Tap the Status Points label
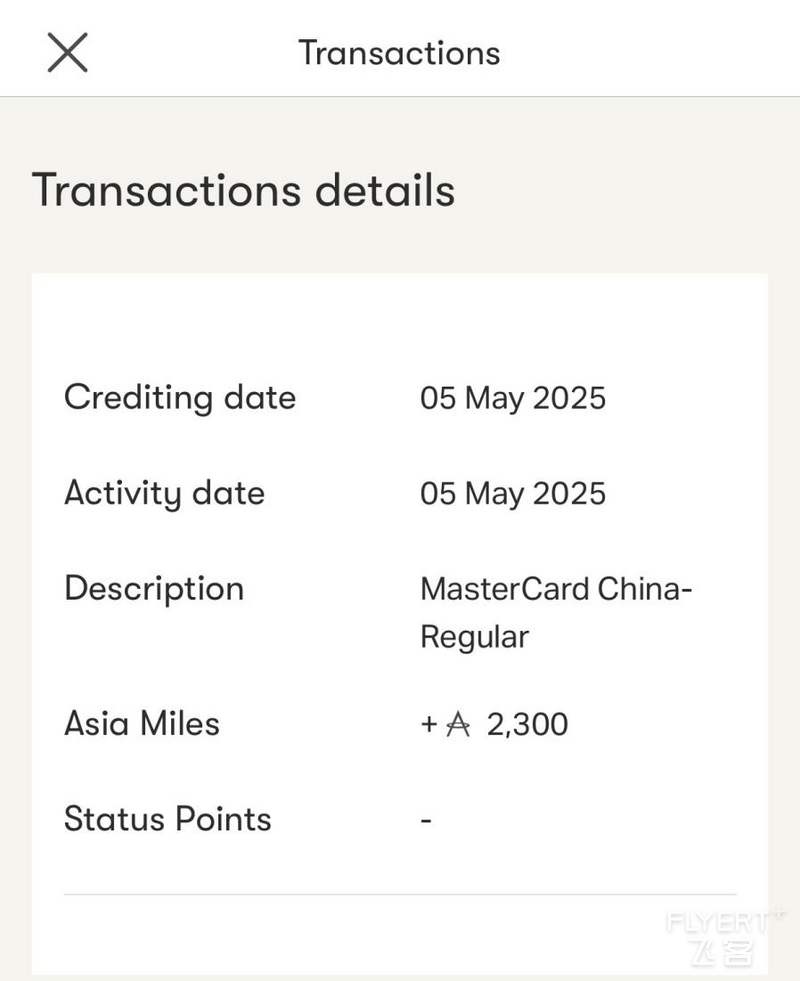800x981 pixels. pos(168,819)
